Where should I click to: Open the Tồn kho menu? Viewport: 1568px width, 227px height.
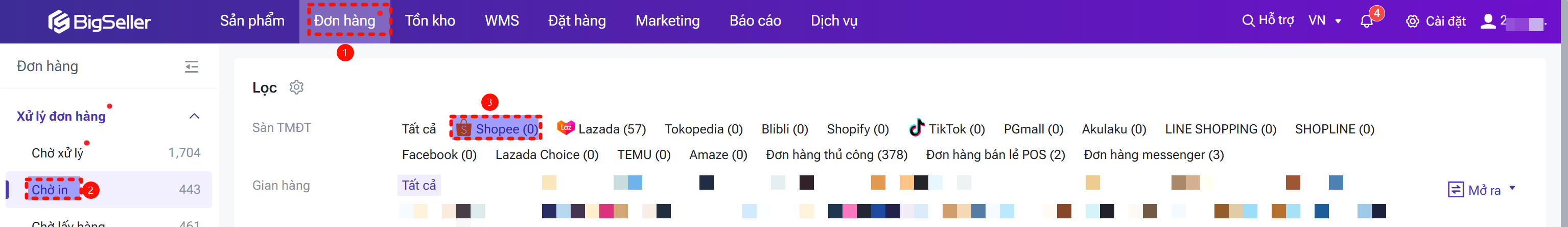pyautogui.click(x=430, y=21)
